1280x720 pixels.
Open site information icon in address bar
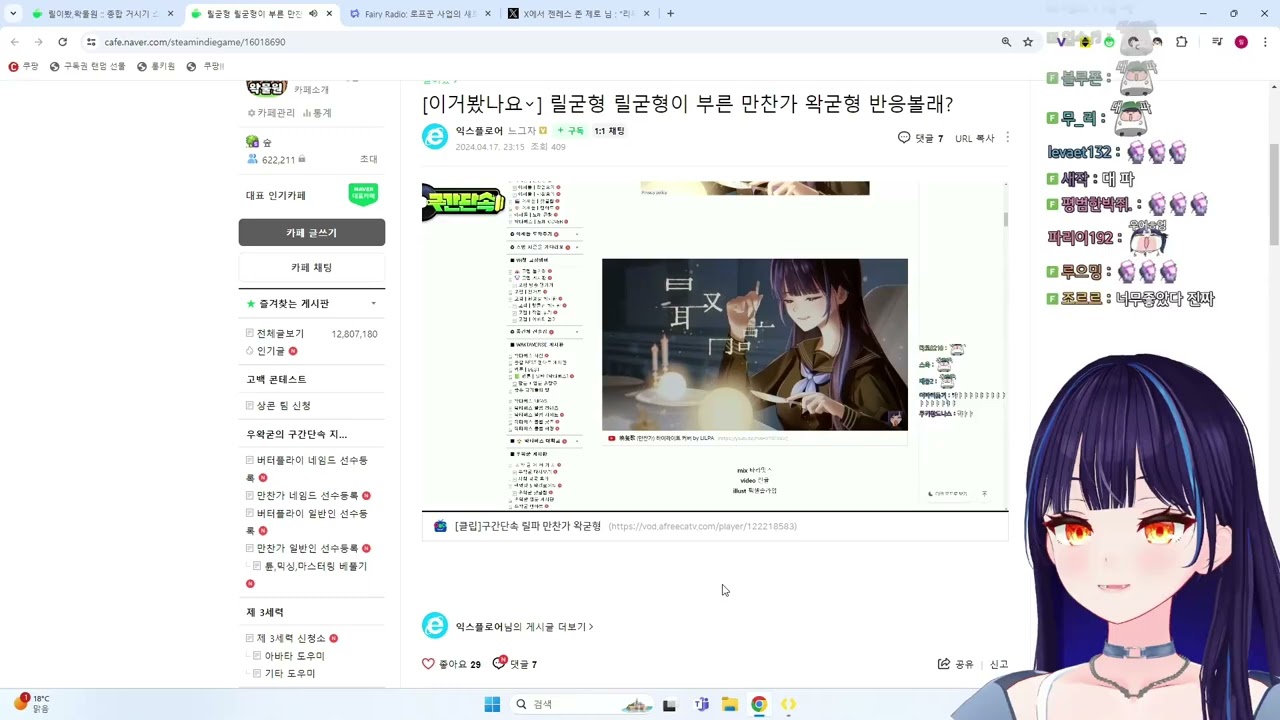click(x=91, y=42)
